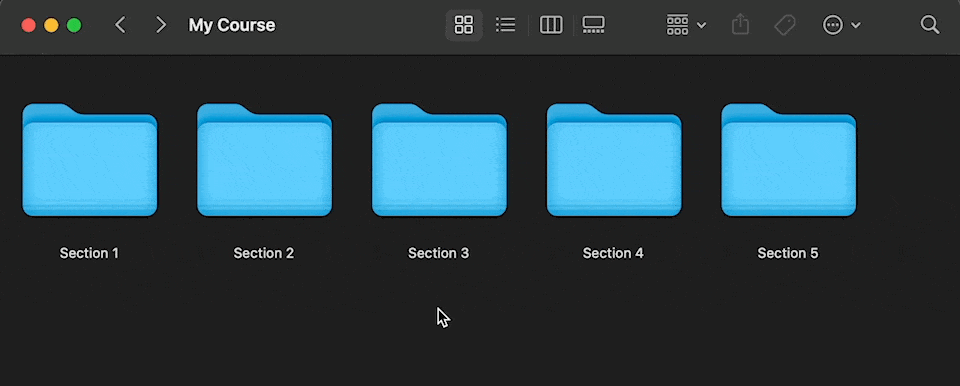960x386 pixels.
Task: Go forward with the right chevron
Action: (x=160, y=25)
